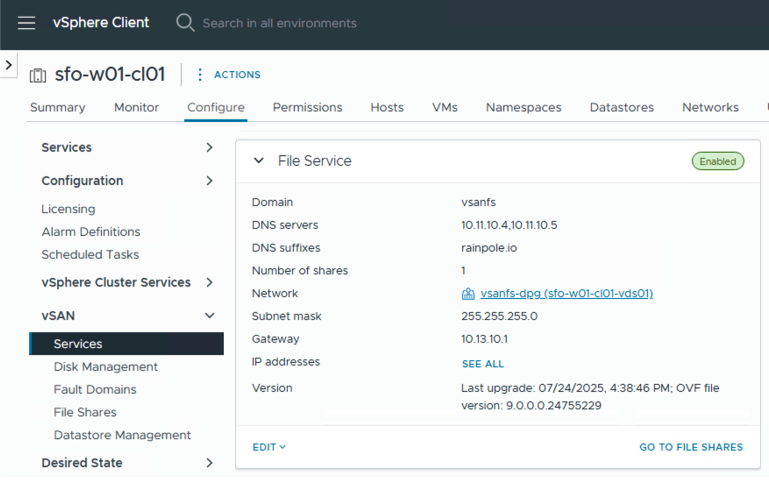This screenshot has height=488, width=769.
Task: Click the three-dot Actions icon
Action: click(x=200, y=75)
